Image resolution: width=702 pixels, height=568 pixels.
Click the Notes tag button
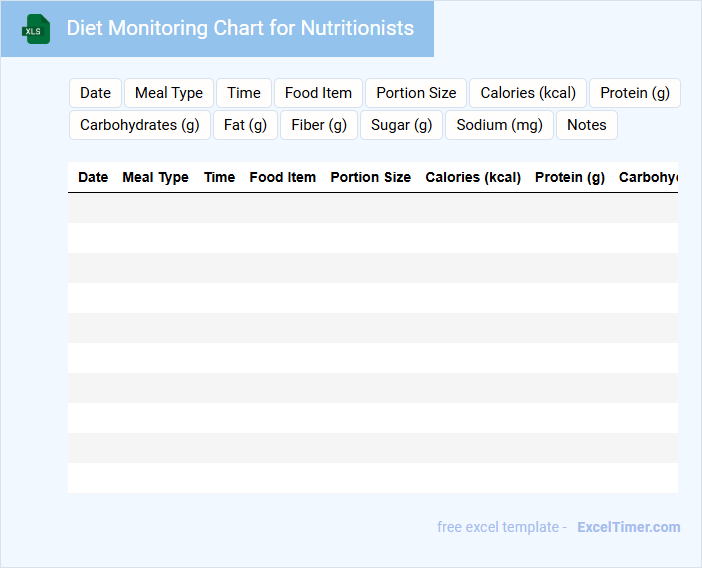(587, 125)
